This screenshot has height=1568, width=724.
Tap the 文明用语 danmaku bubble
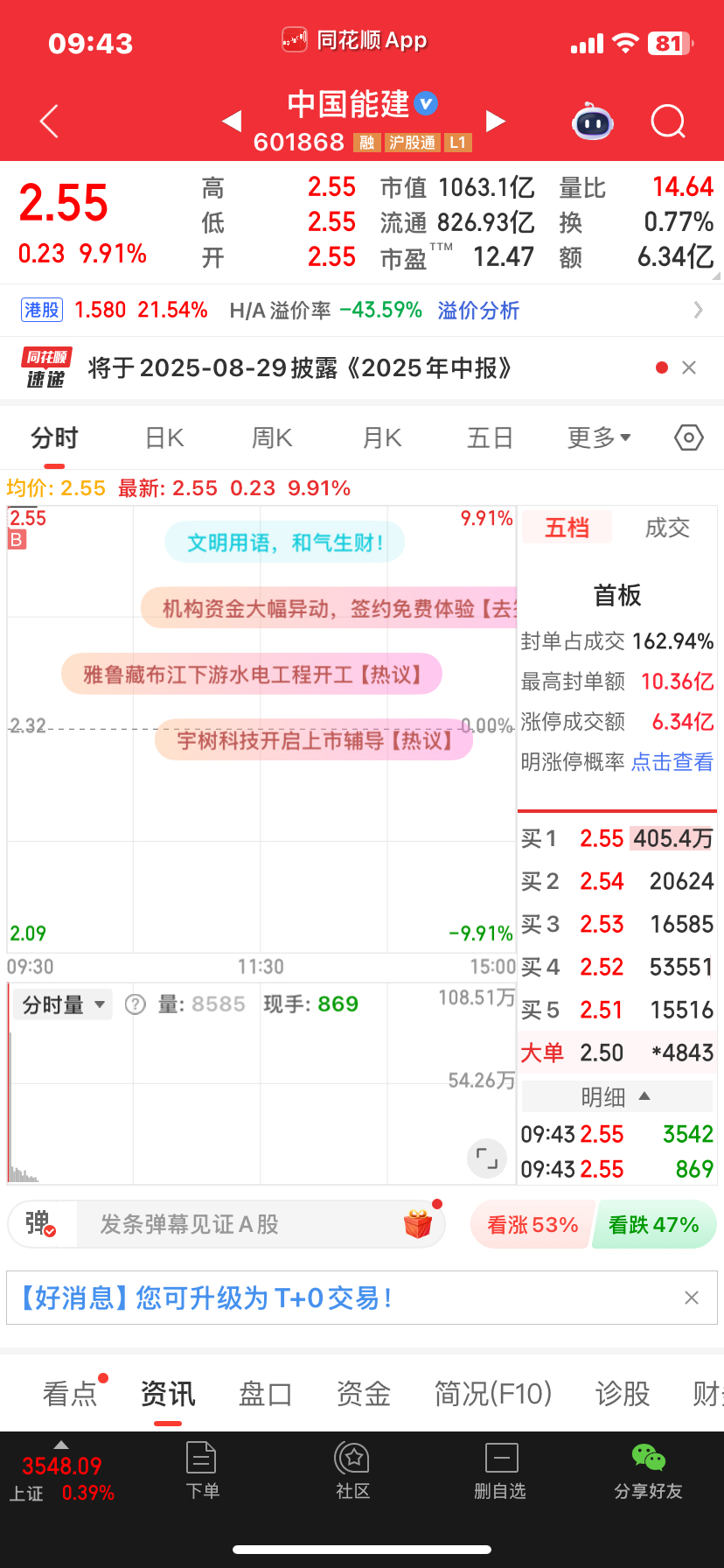(285, 542)
